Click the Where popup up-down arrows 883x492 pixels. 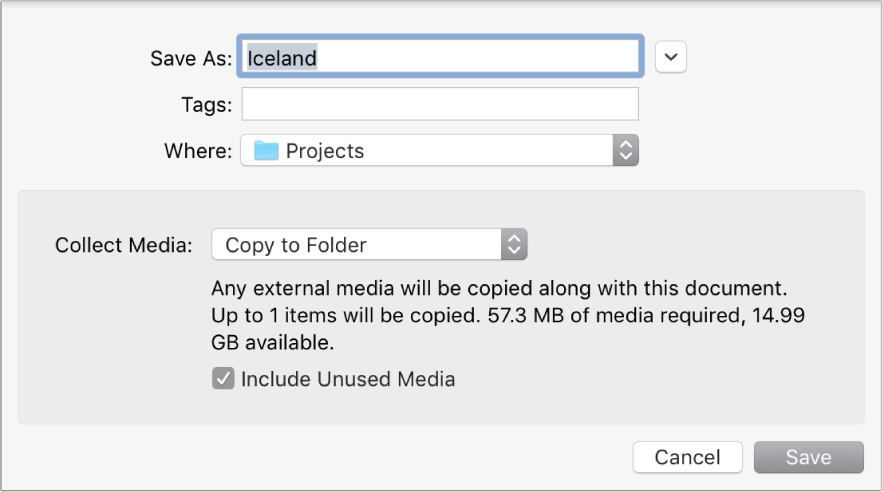(625, 151)
